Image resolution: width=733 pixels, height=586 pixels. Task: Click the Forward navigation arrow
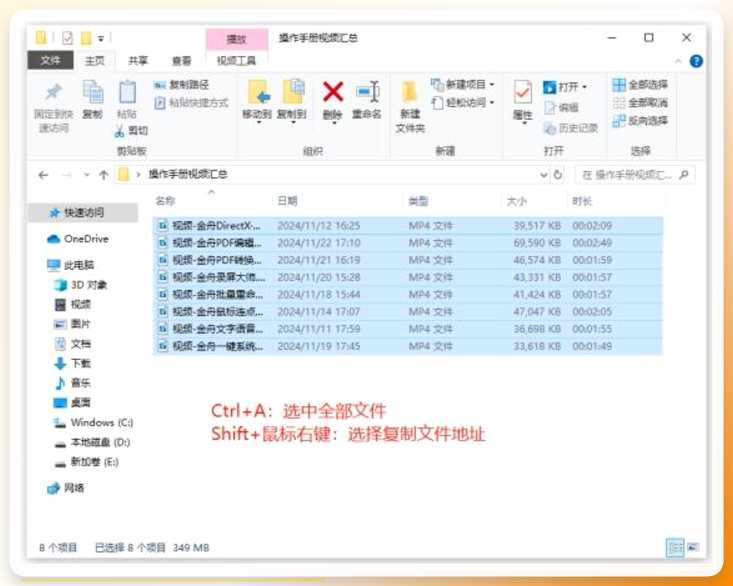67,175
